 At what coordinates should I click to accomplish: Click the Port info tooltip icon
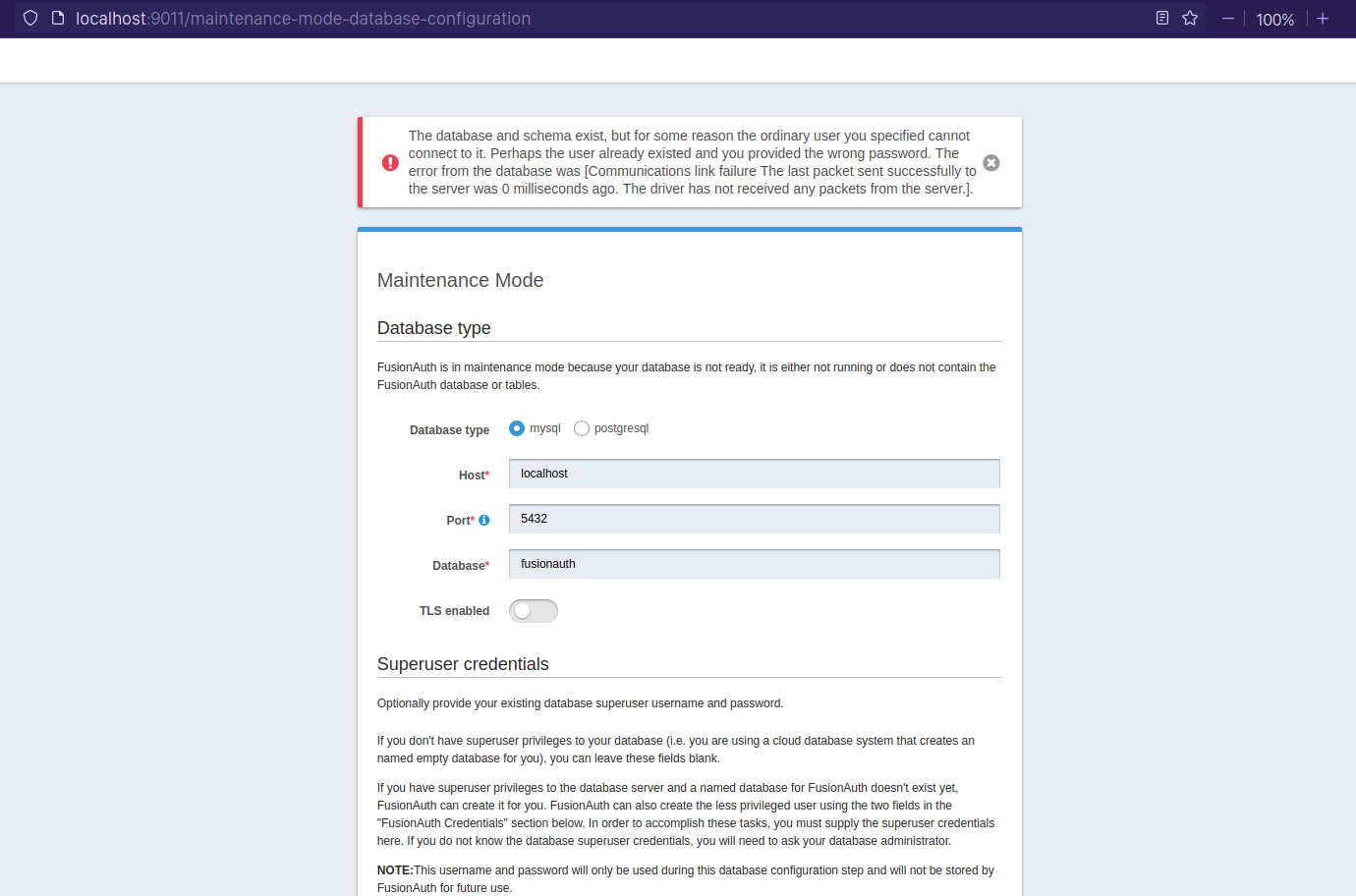point(483,521)
